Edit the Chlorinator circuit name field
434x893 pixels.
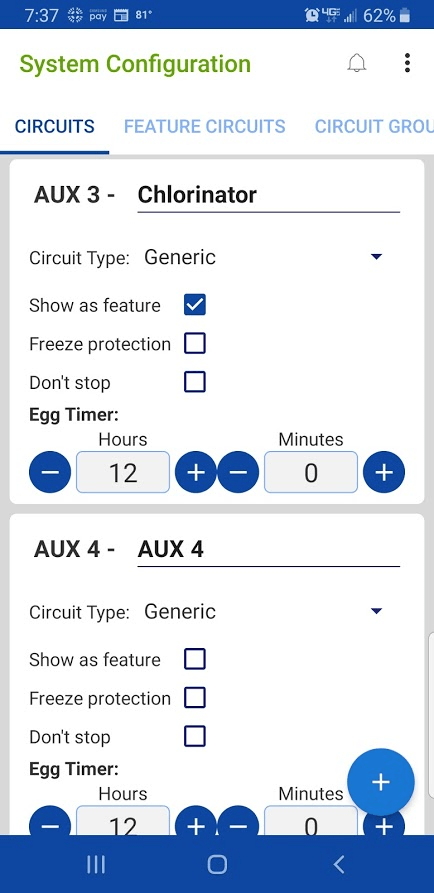268,195
